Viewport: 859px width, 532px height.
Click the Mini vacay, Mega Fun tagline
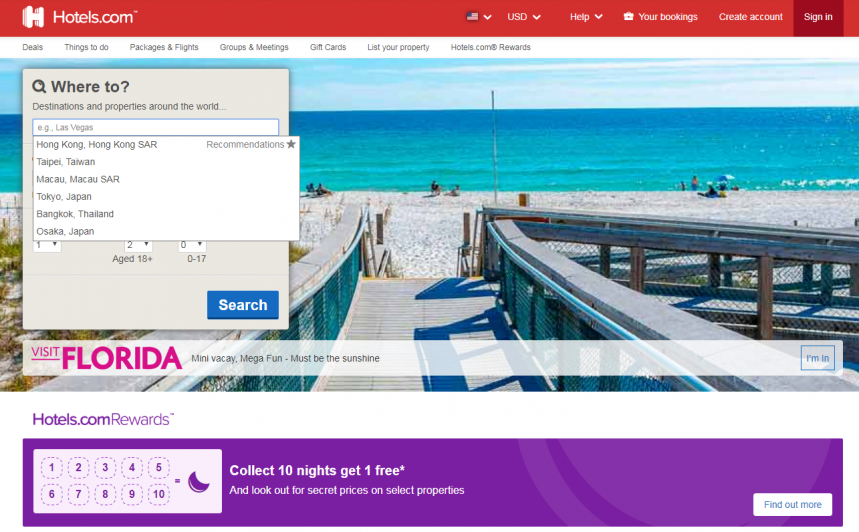[285, 358]
